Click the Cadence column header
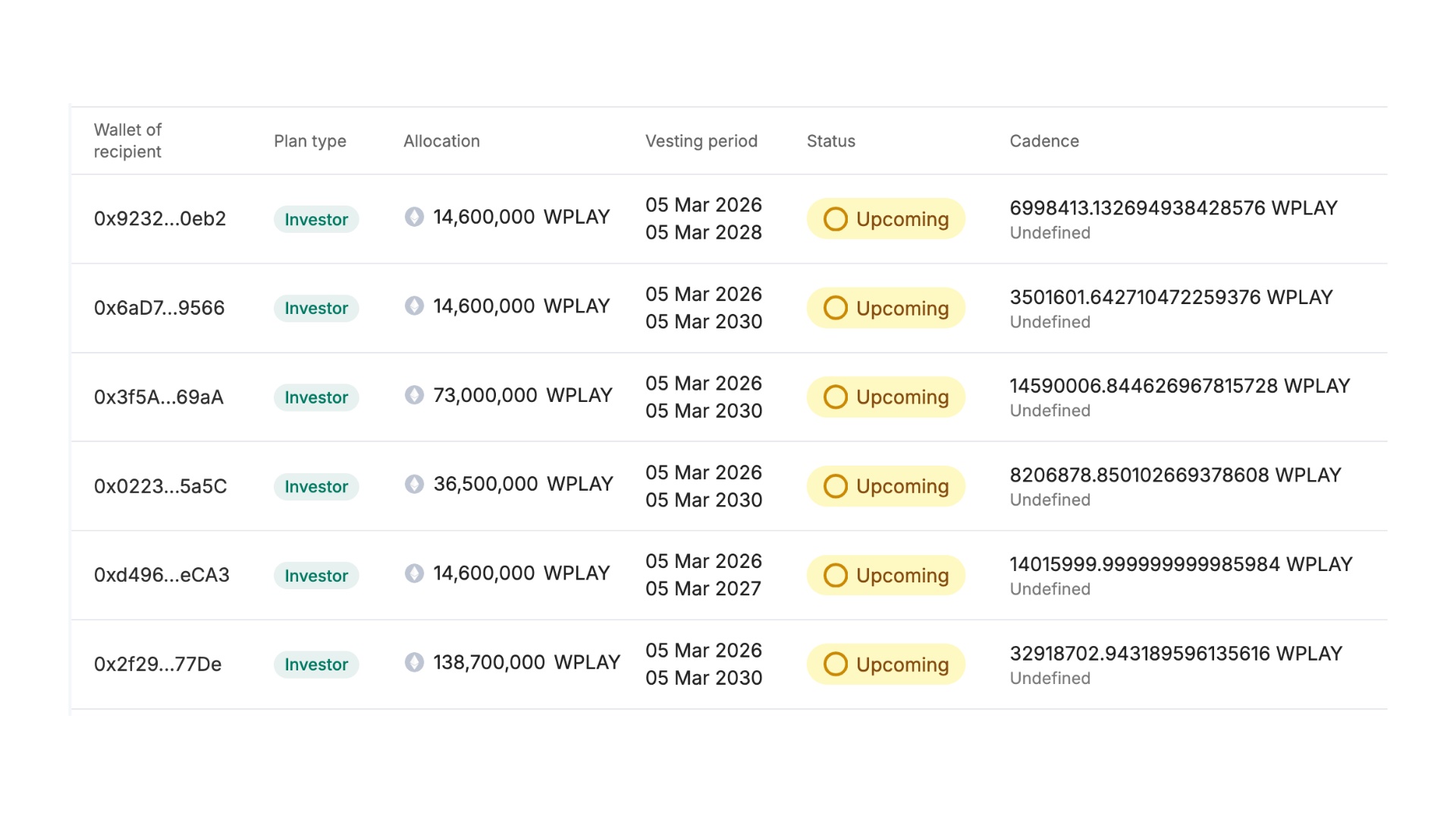 coord(1044,141)
